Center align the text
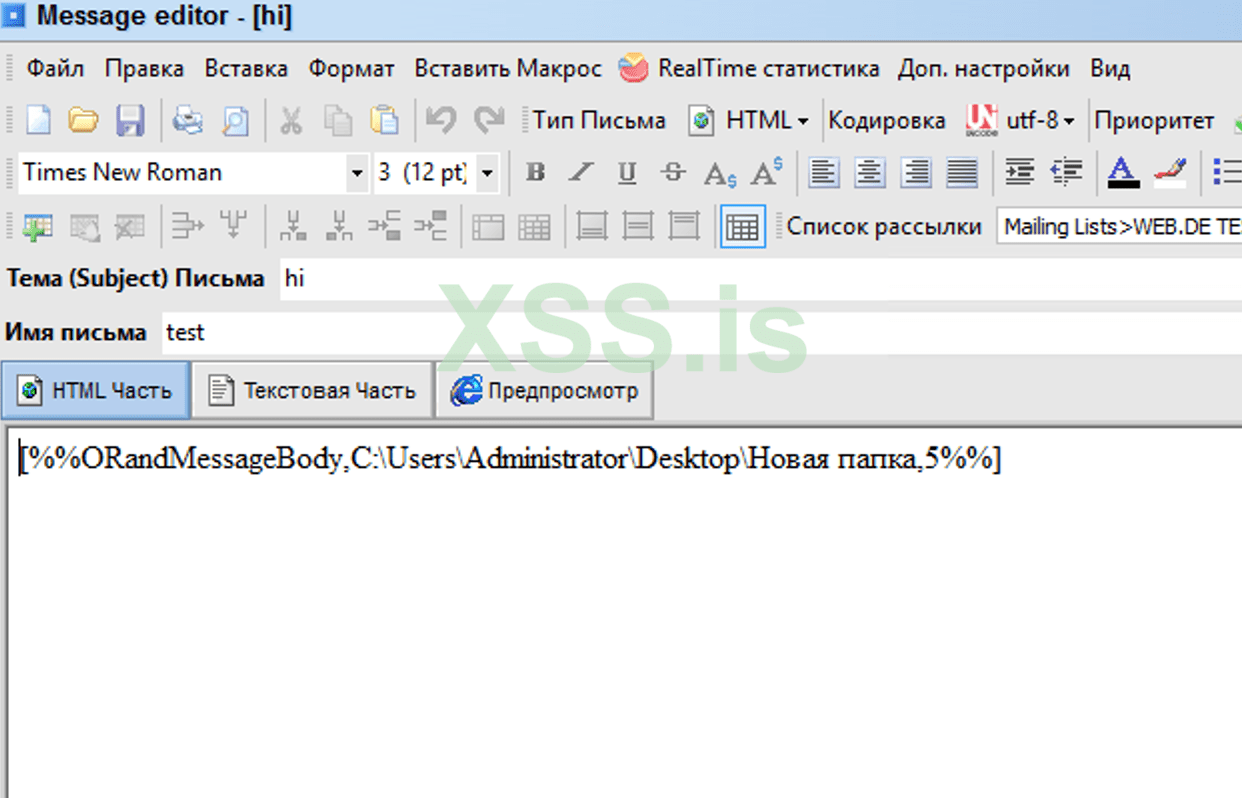 click(870, 172)
